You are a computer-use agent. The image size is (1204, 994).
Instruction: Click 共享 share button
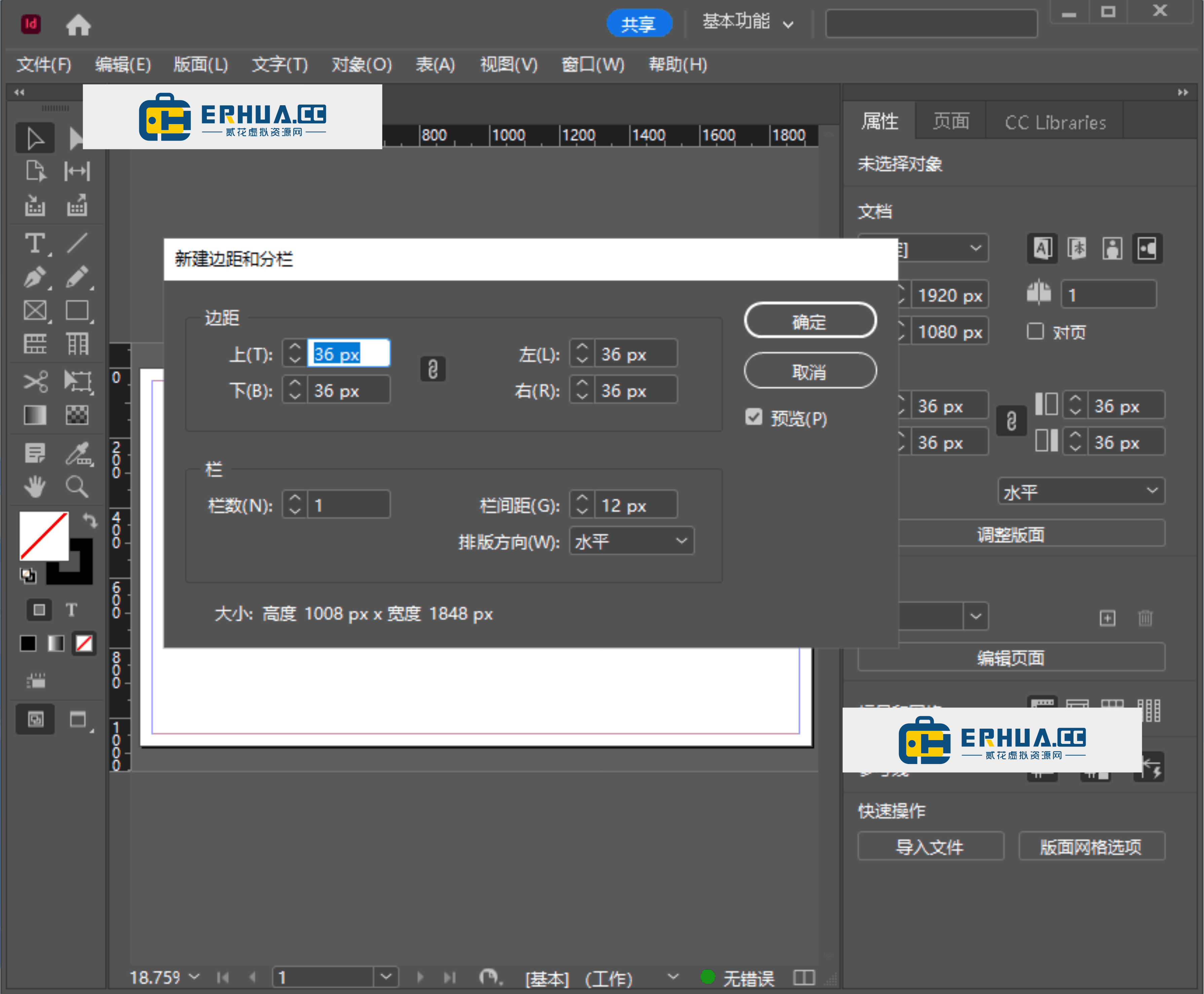click(639, 24)
